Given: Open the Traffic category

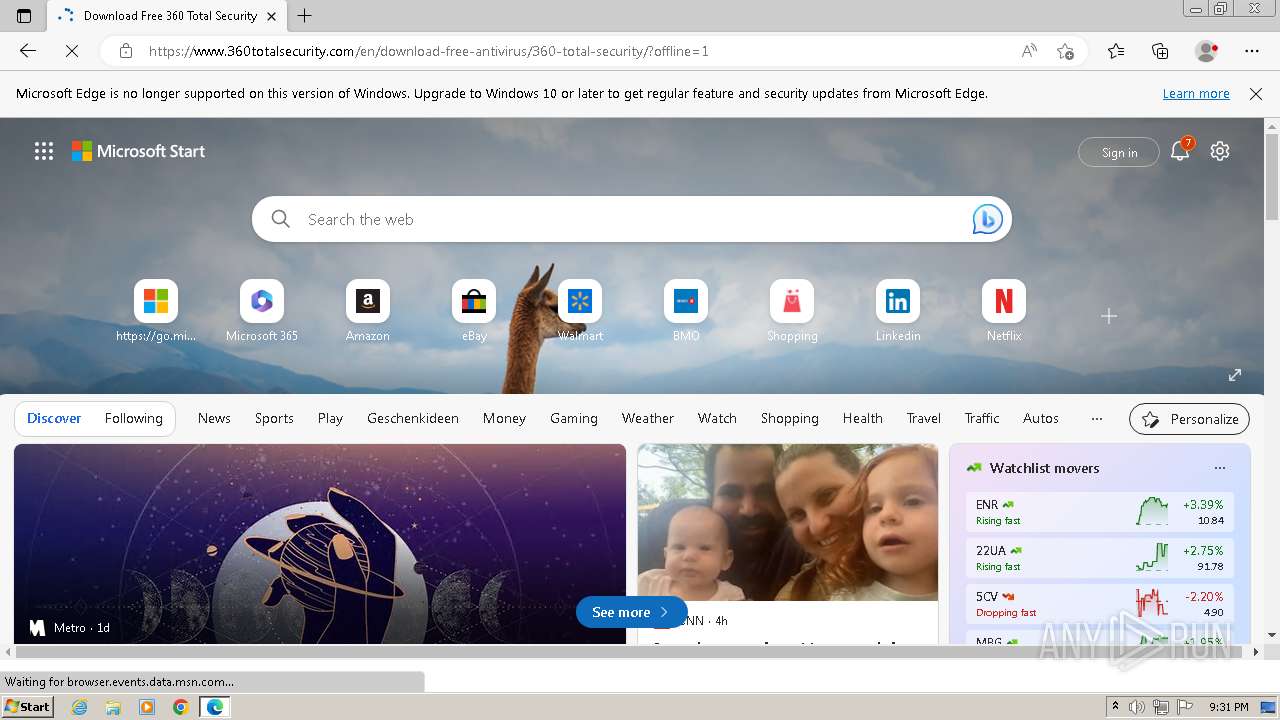Looking at the screenshot, I should [982, 418].
